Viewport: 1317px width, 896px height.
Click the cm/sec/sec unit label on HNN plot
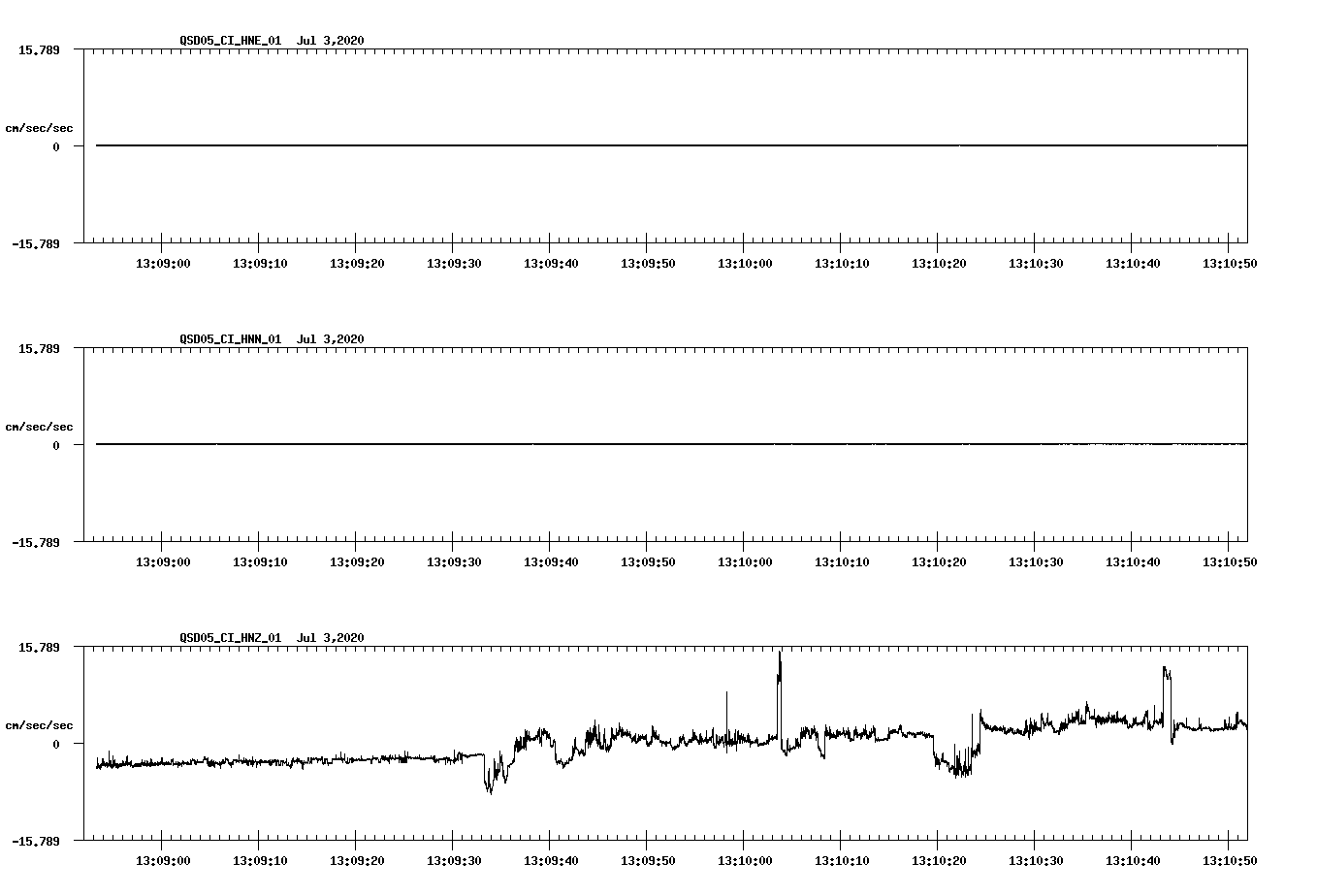click(39, 427)
